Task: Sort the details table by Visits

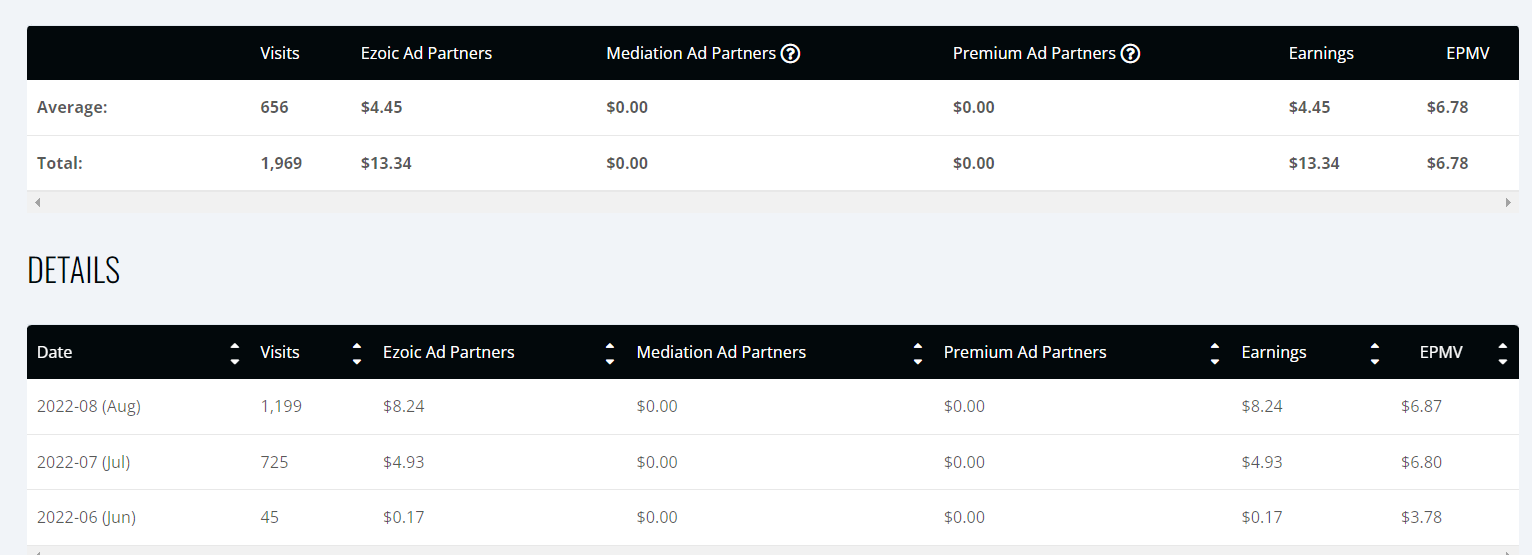Action: (x=356, y=353)
